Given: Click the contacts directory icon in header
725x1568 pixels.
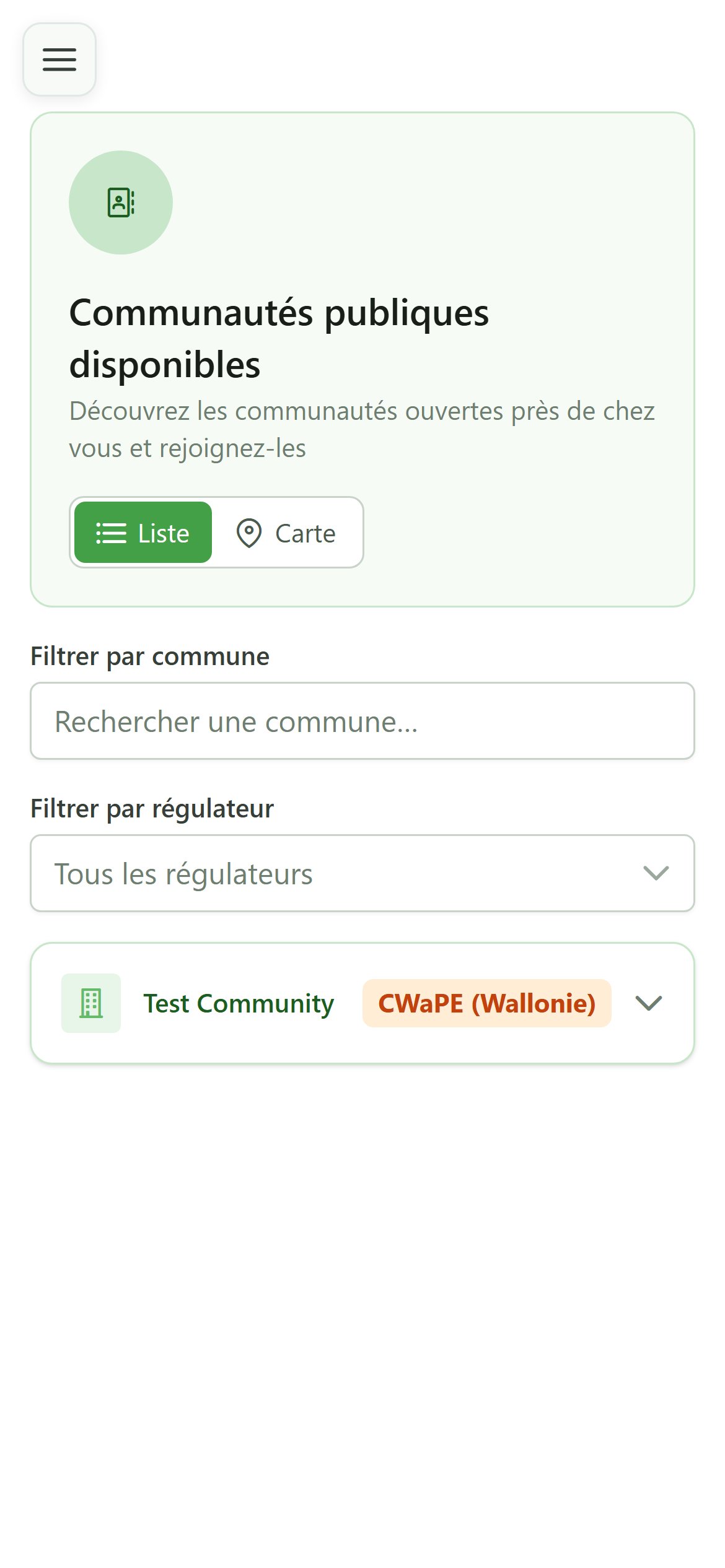Looking at the screenshot, I should (121, 203).
